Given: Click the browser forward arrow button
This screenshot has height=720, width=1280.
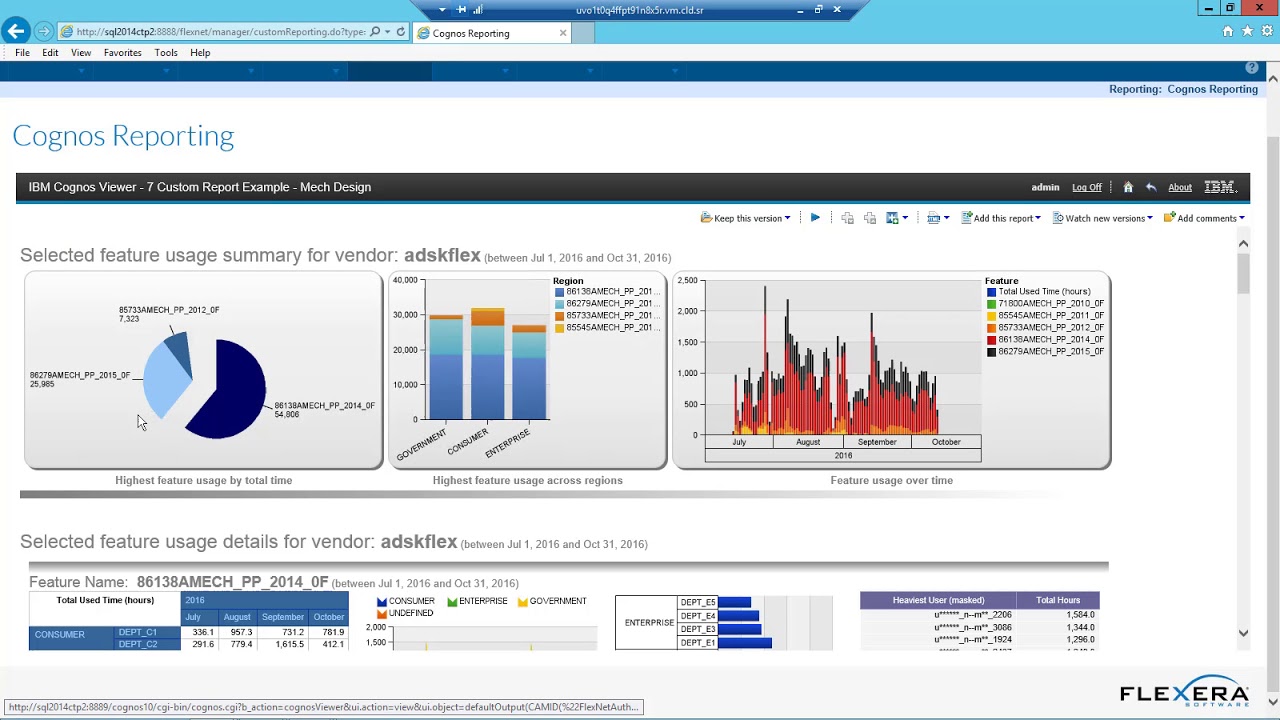Looking at the screenshot, I should pos(44,32).
